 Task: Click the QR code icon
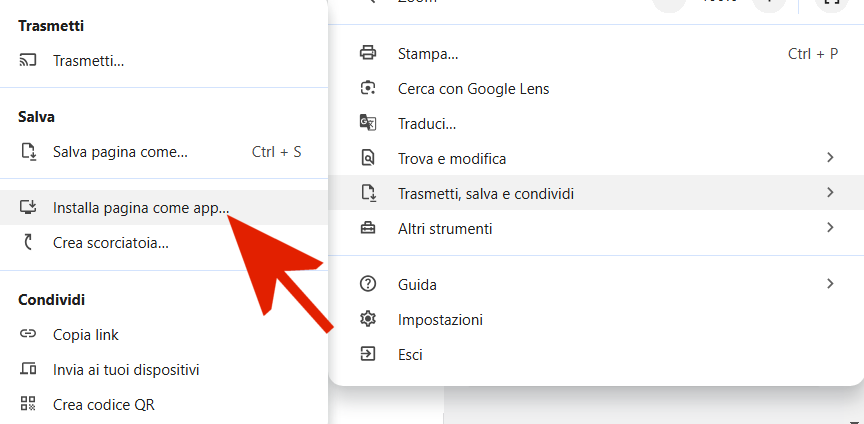(28, 405)
